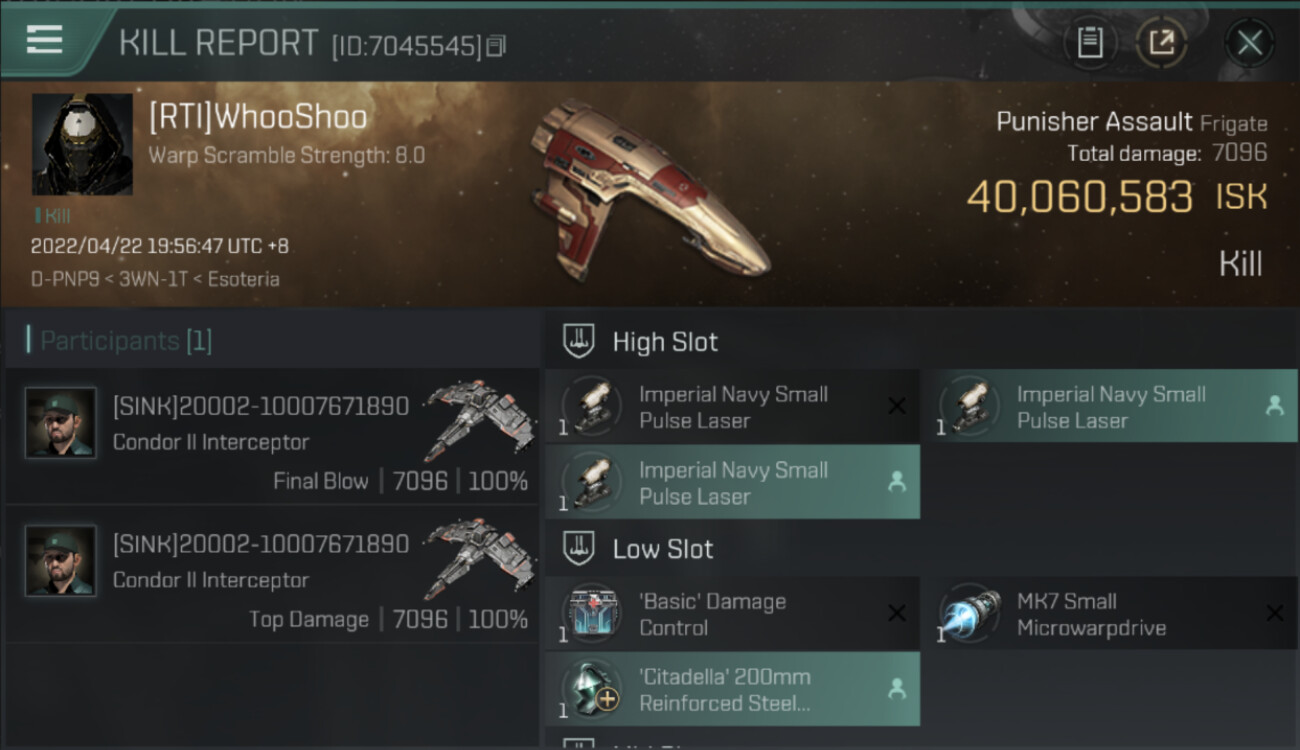Copy kill report ID icon

tap(497, 45)
